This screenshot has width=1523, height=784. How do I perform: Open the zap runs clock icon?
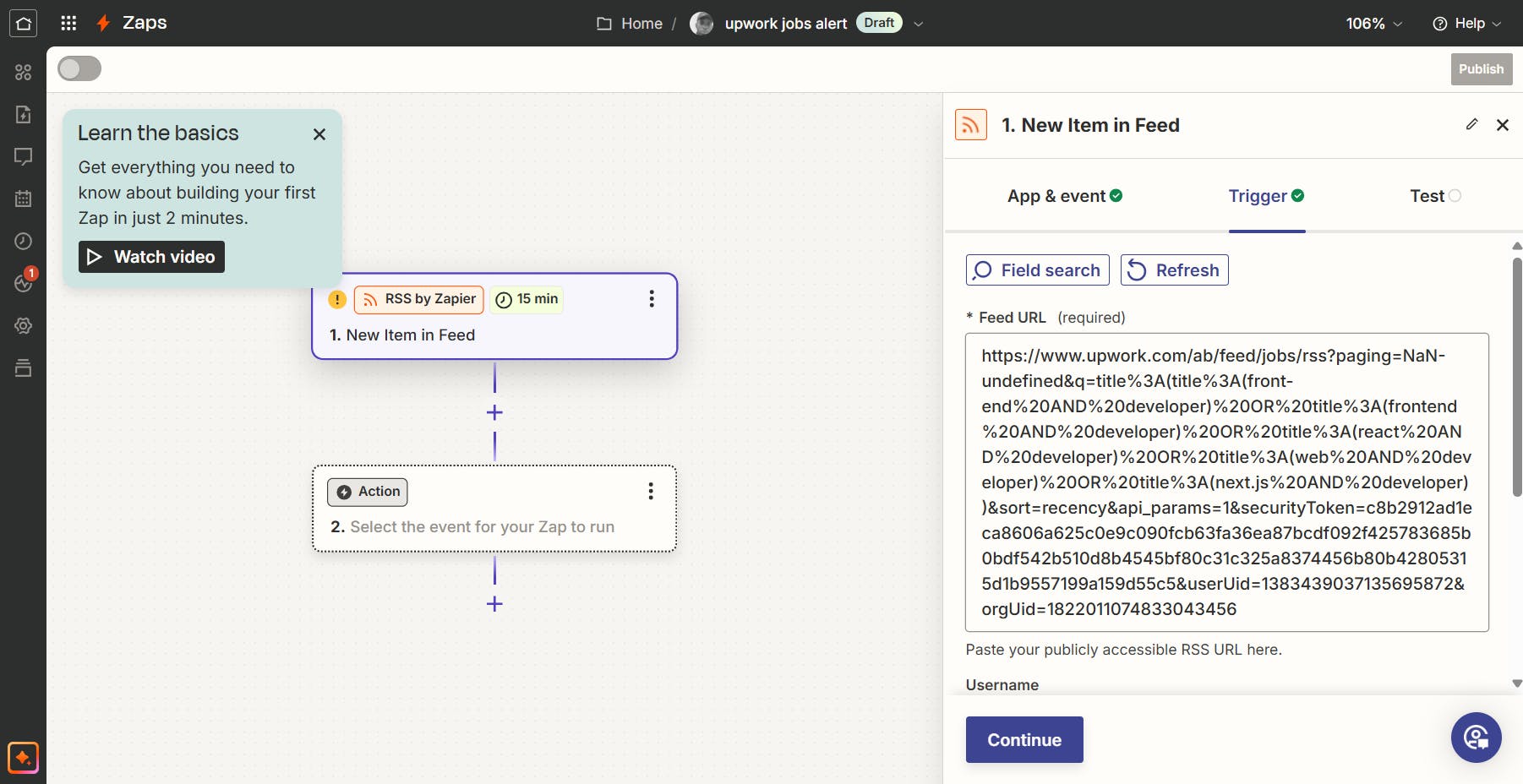click(24, 241)
